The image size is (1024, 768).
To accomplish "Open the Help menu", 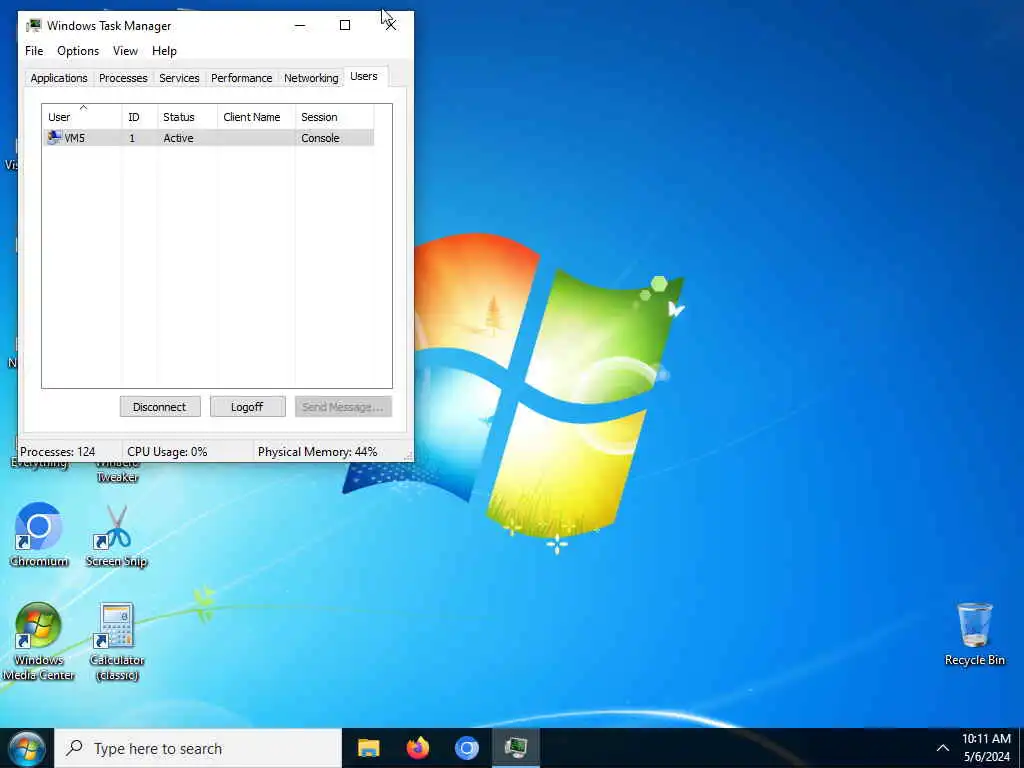I will point(164,51).
